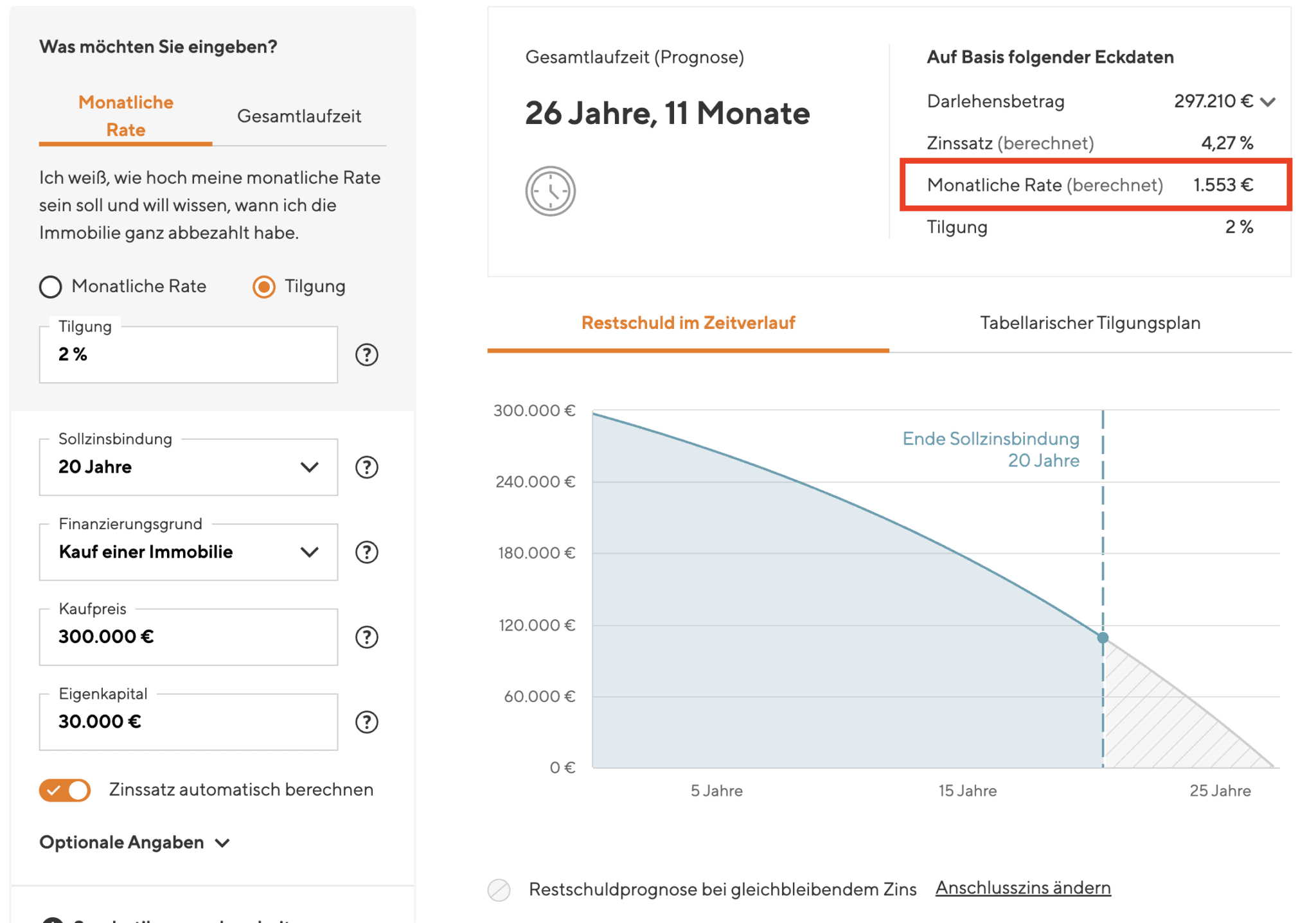Click the Zinssatz 4,27 % value
This screenshot has width=1316, height=923.
1227,143
